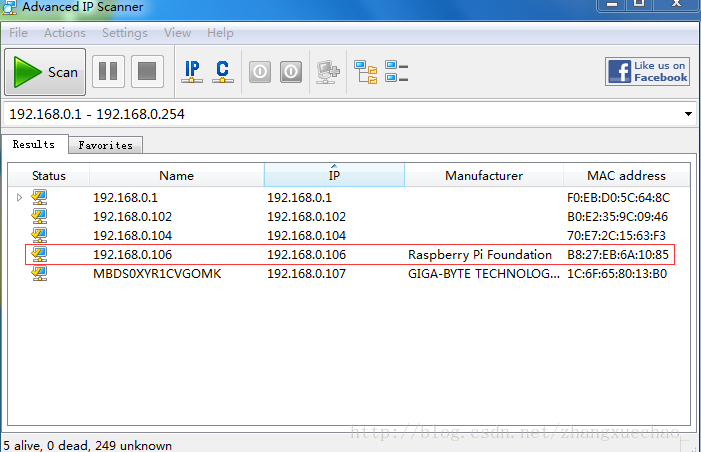The width and height of the screenshot is (701, 452).
Task: Click the Advanced IP Scanner title icon
Action: pyautogui.click(x=9, y=7)
